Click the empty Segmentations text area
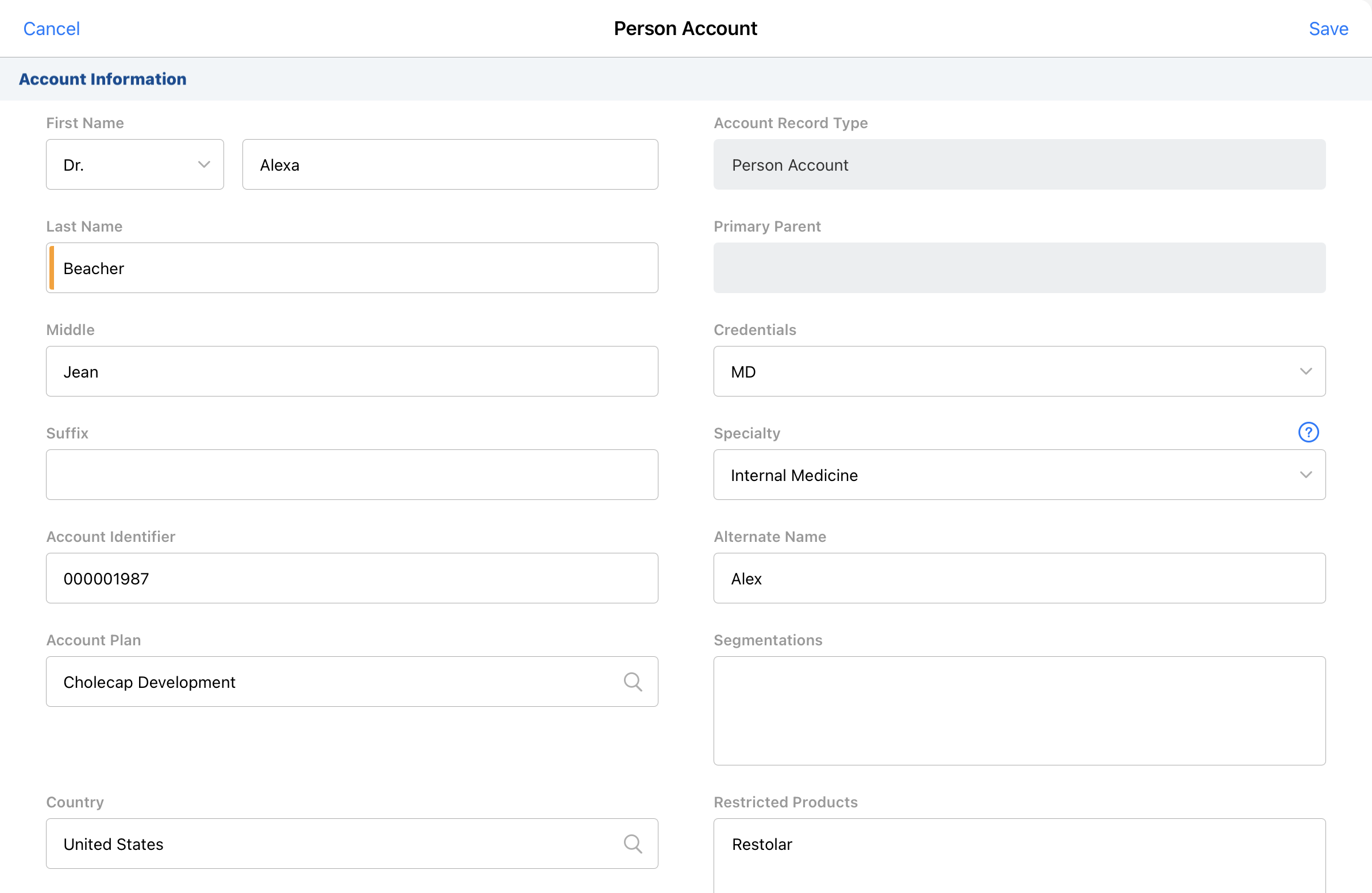Image resolution: width=1372 pixels, height=893 pixels. (1019, 710)
